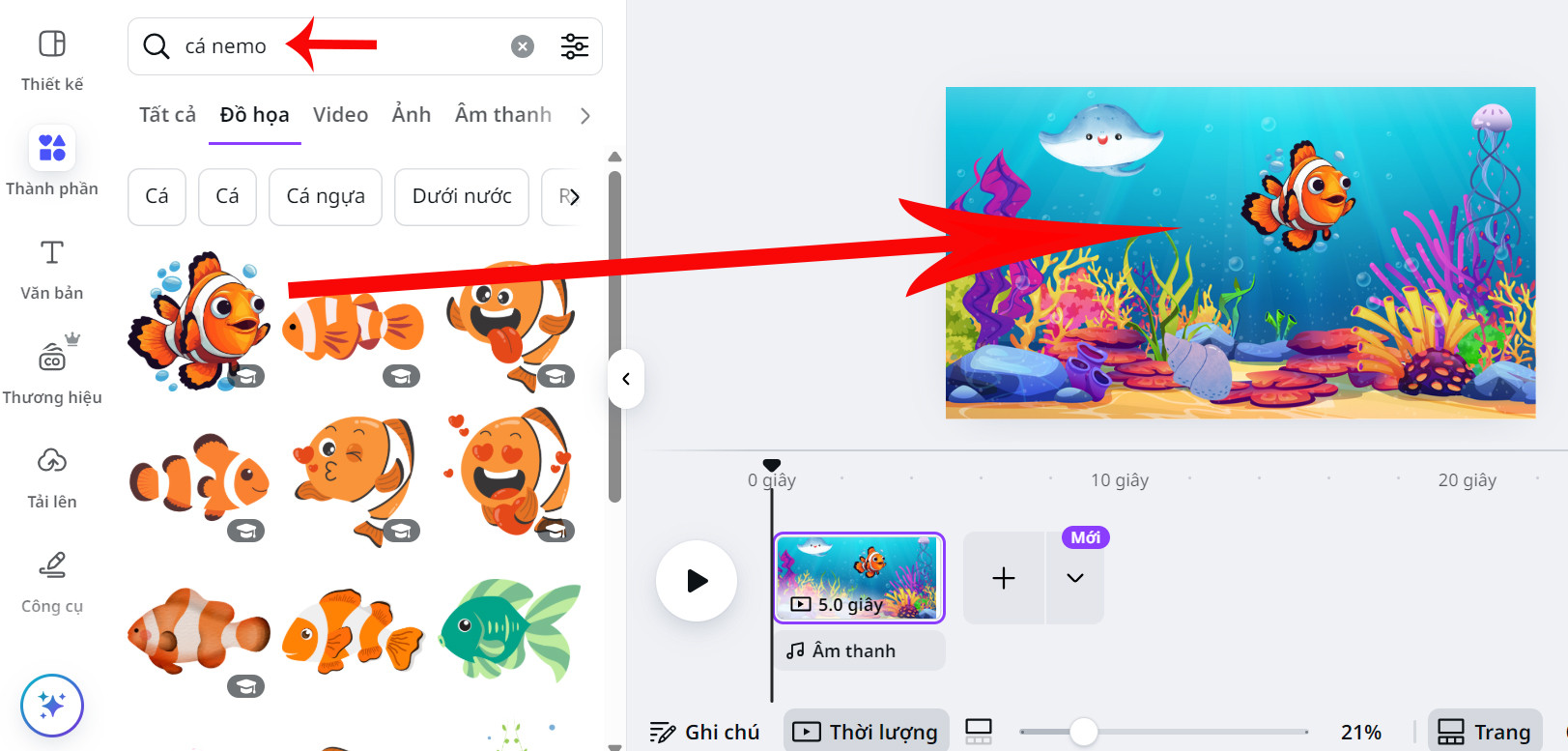This screenshot has width=1568, height=751.
Task: Add the realistic striped clownfish graphic
Action: (199, 630)
